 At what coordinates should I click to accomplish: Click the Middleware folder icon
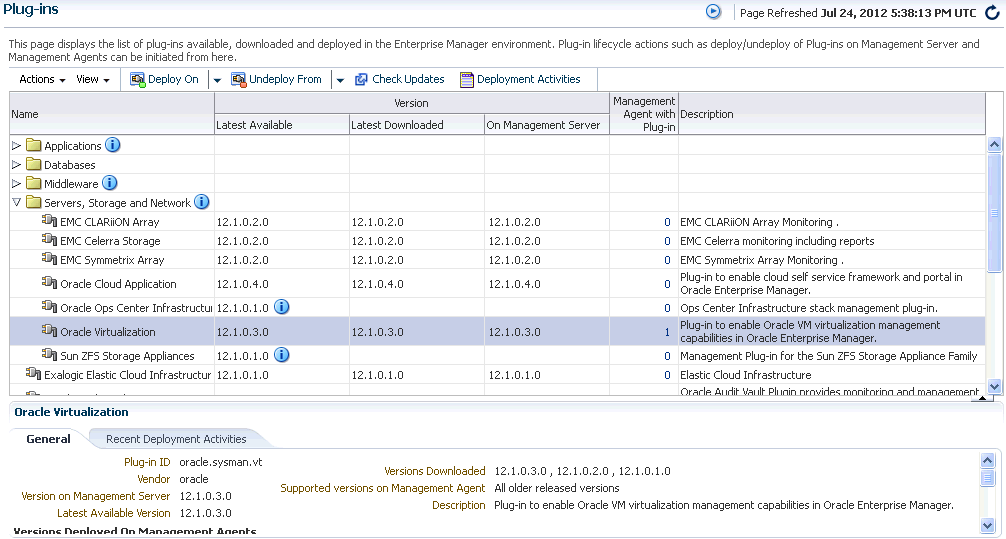click(33, 184)
